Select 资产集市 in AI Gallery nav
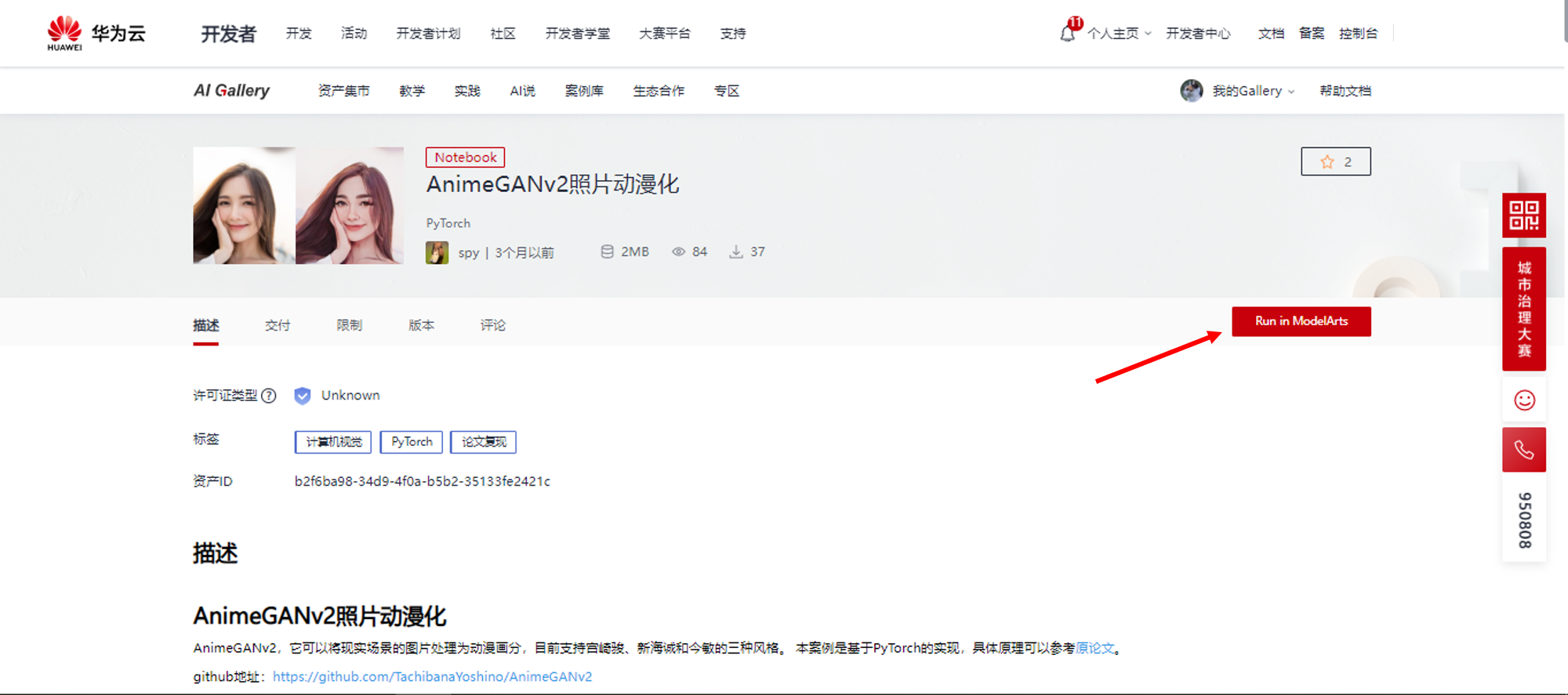The height and width of the screenshot is (695, 1568). click(x=343, y=91)
